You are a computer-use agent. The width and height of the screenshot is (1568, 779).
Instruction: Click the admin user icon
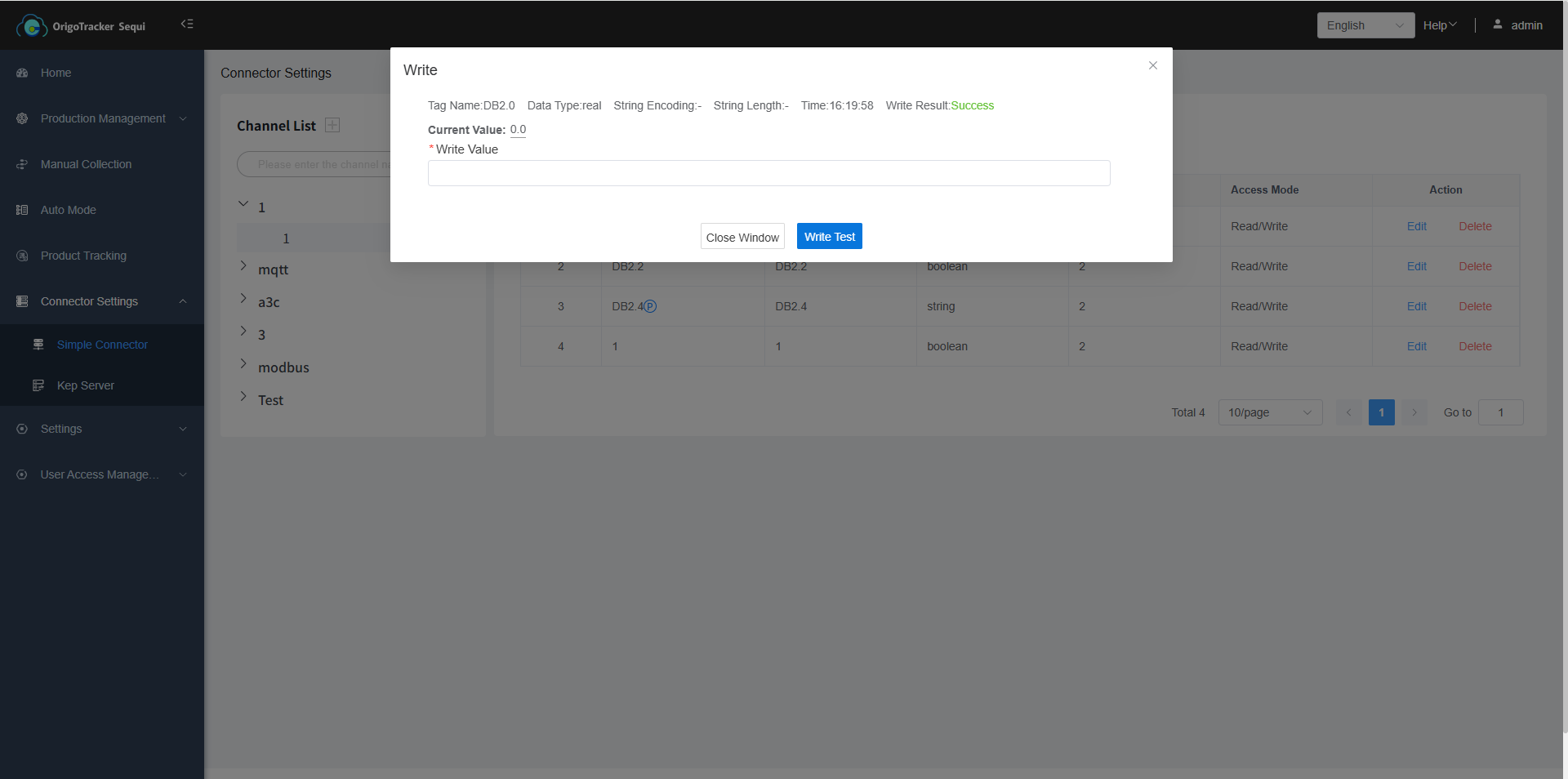(x=1498, y=24)
